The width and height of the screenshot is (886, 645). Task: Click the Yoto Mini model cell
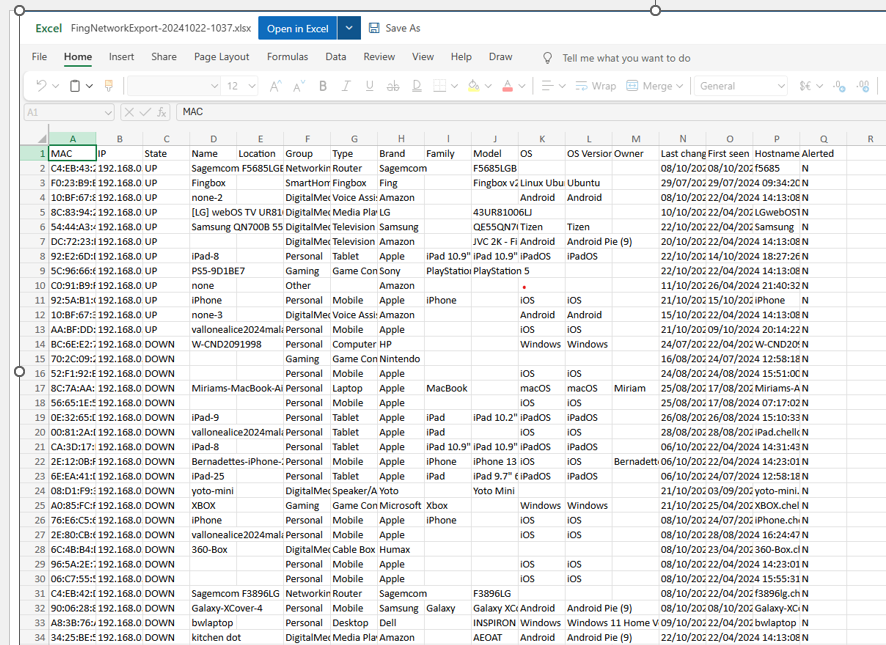(494, 491)
